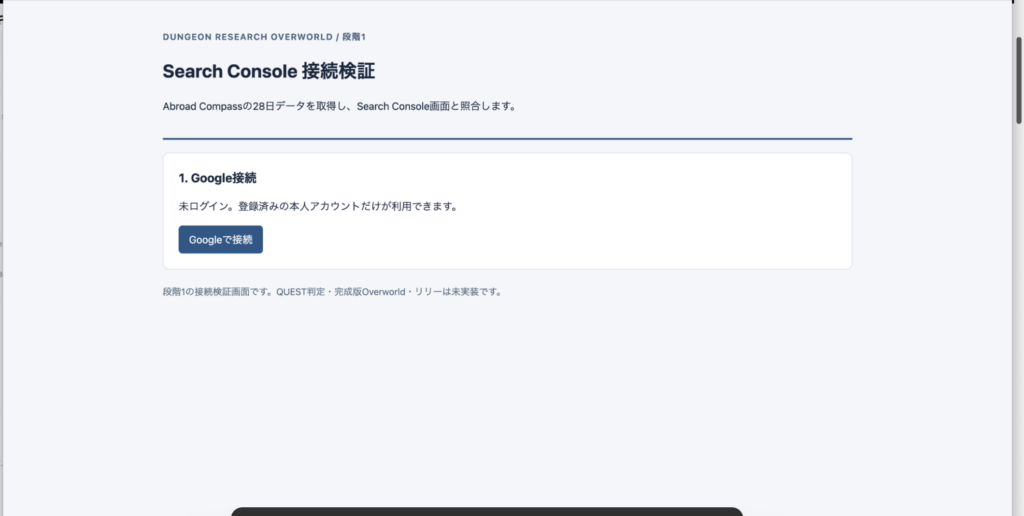Screen dimensions: 1024x516
Task: Click the 段階1の接続検証画面です footer note
Action: [333, 292]
